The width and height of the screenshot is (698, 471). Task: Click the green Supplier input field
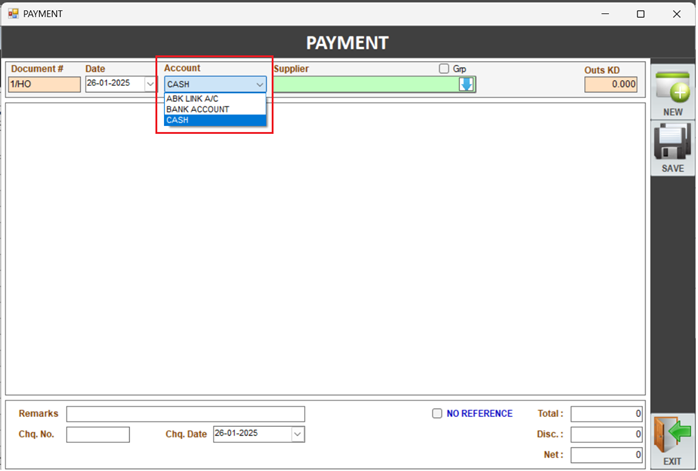pos(366,84)
